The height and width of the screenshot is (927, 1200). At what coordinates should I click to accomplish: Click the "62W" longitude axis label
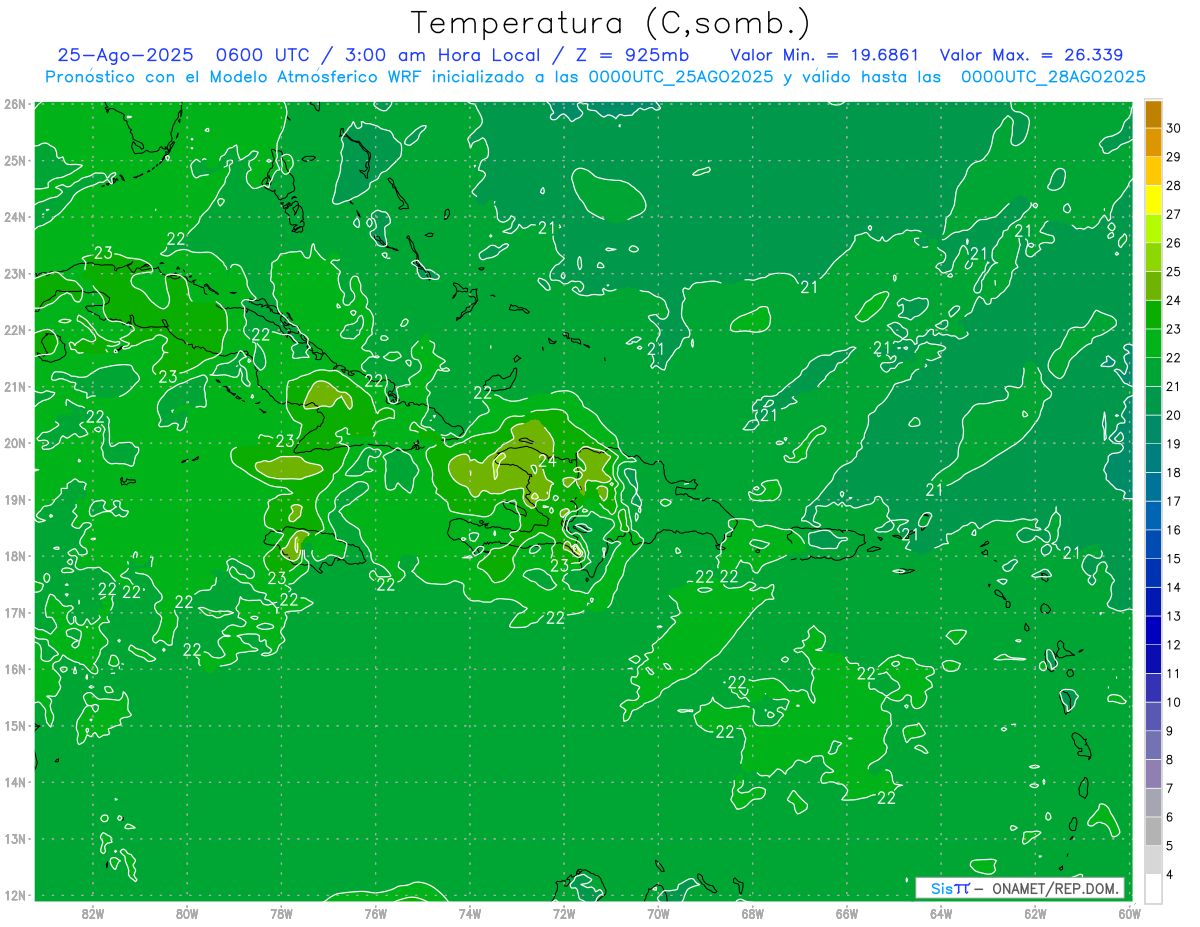click(x=1035, y=913)
